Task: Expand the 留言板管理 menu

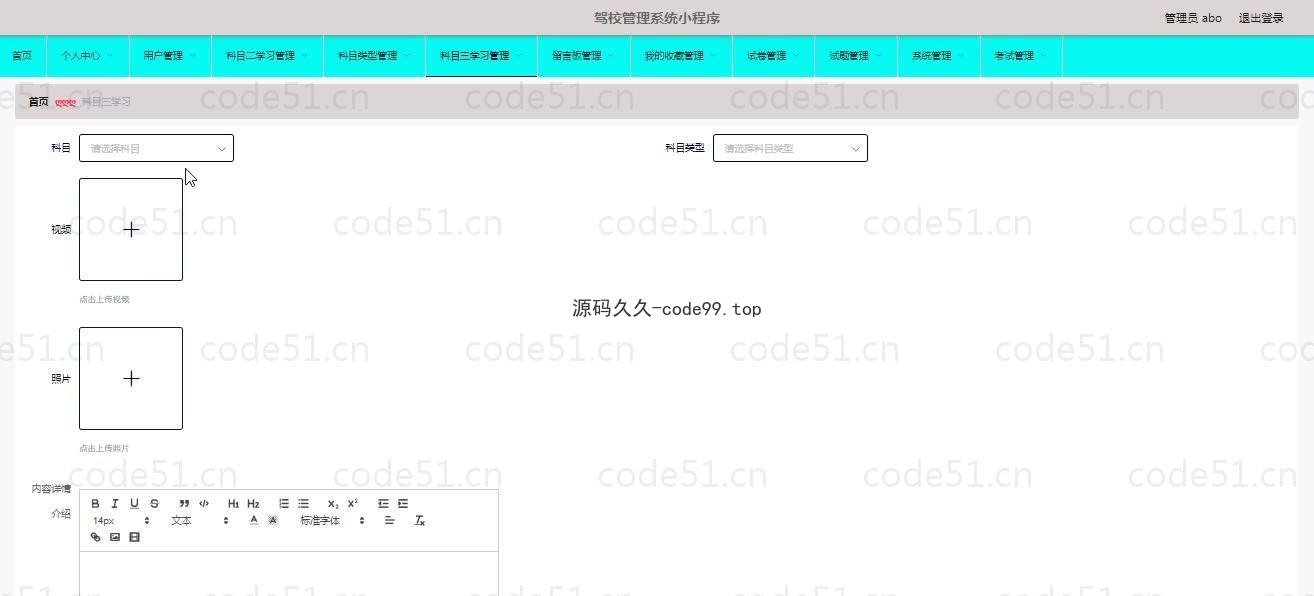Action: coord(584,56)
